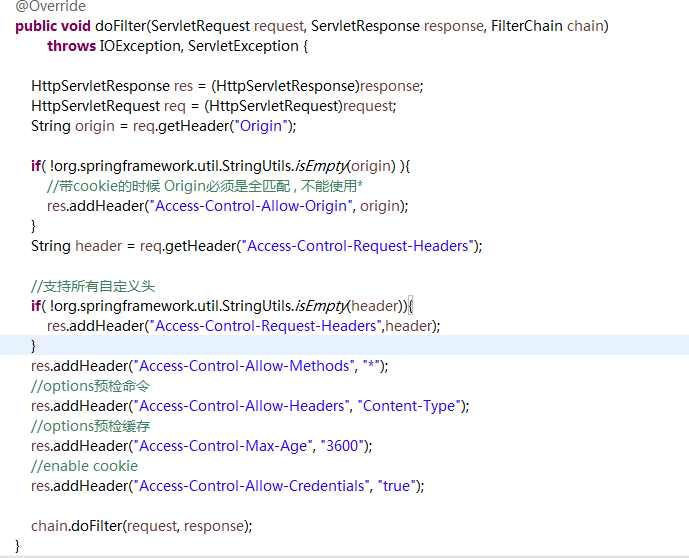
Task: Click the String header variable declaration
Action: 98,246
